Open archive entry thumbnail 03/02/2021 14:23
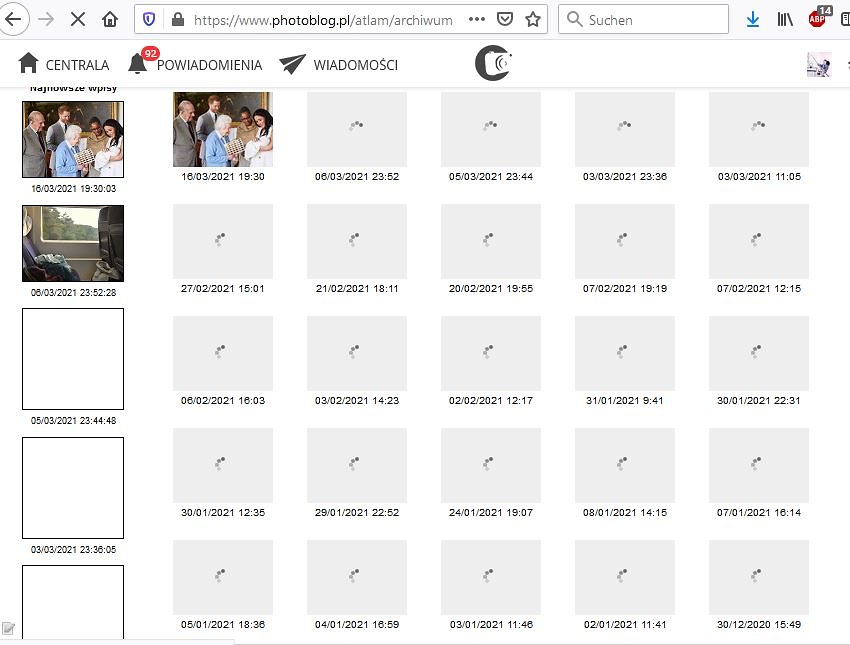The image size is (850, 645). [357, 353]
